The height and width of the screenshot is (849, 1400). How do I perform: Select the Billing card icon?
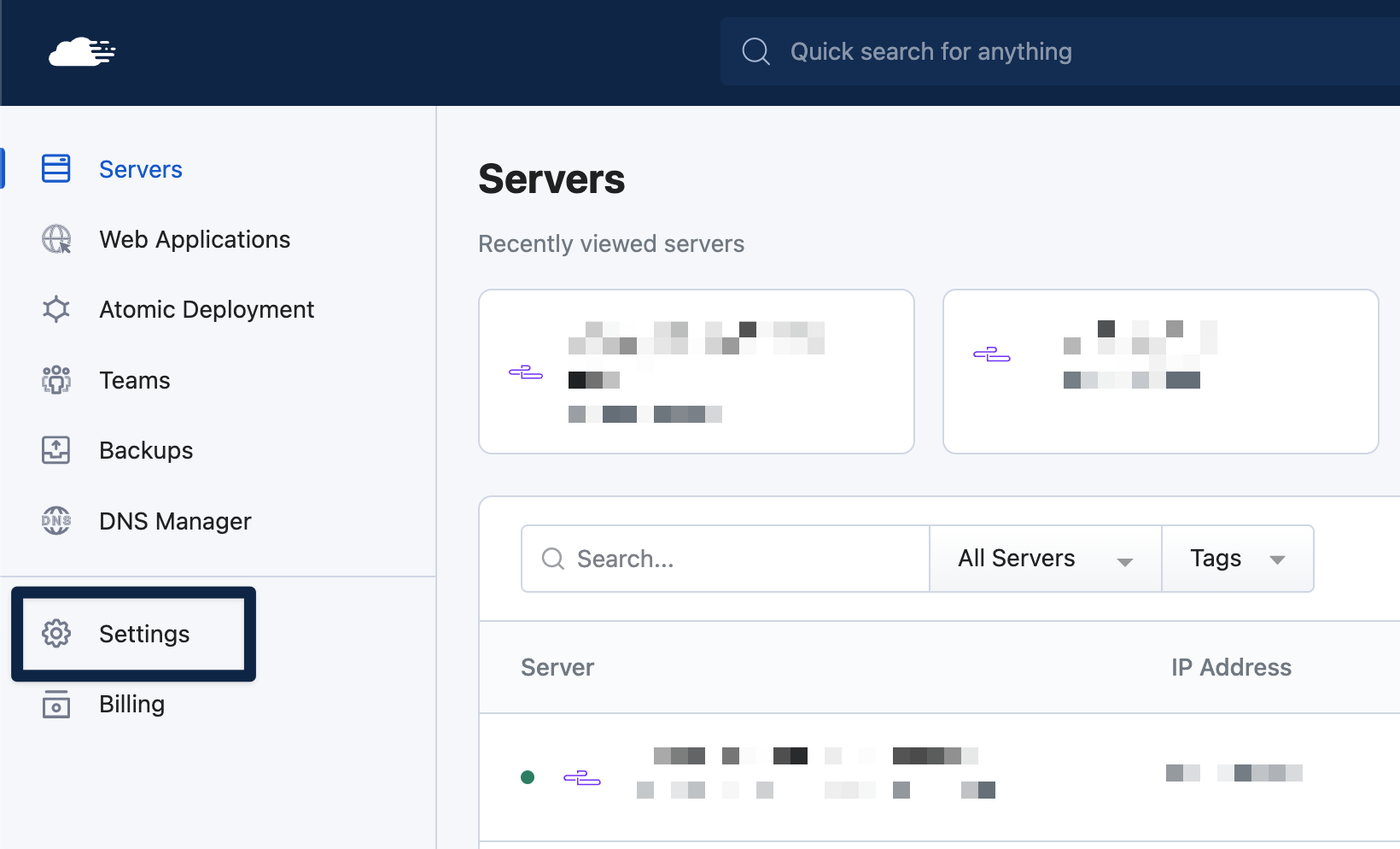(x=55, y=704)
